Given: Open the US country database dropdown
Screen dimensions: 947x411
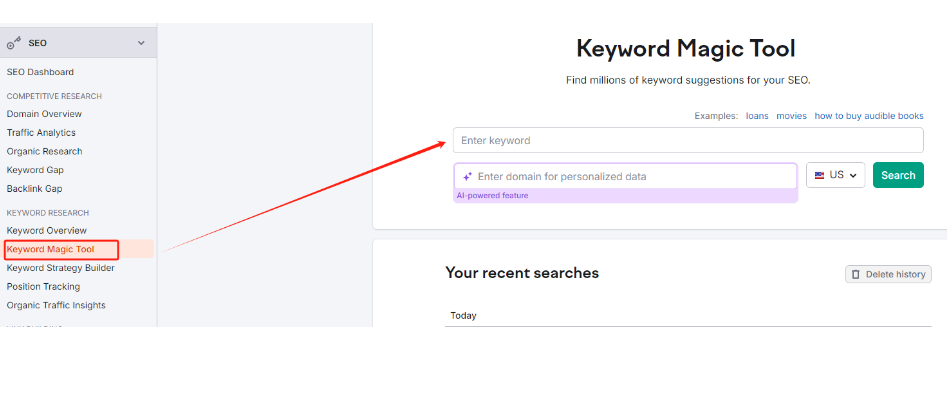Looking at the screenshot, I should [x=835, y=175].
